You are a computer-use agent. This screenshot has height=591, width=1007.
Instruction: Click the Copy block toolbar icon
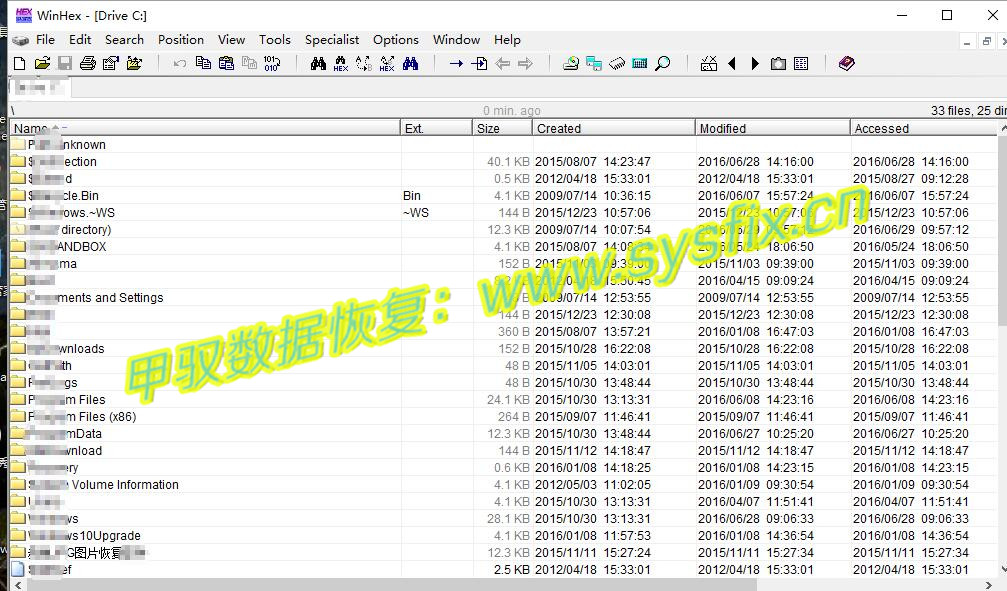click(203, 63)
